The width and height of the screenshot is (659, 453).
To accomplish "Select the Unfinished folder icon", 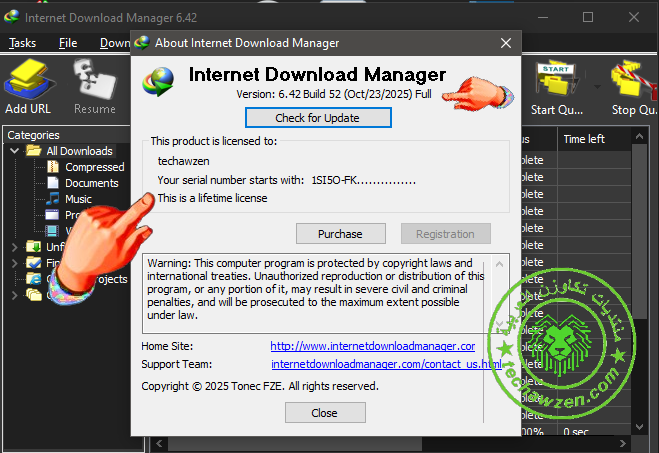I will pyautogui.click(x=34, y=247).
